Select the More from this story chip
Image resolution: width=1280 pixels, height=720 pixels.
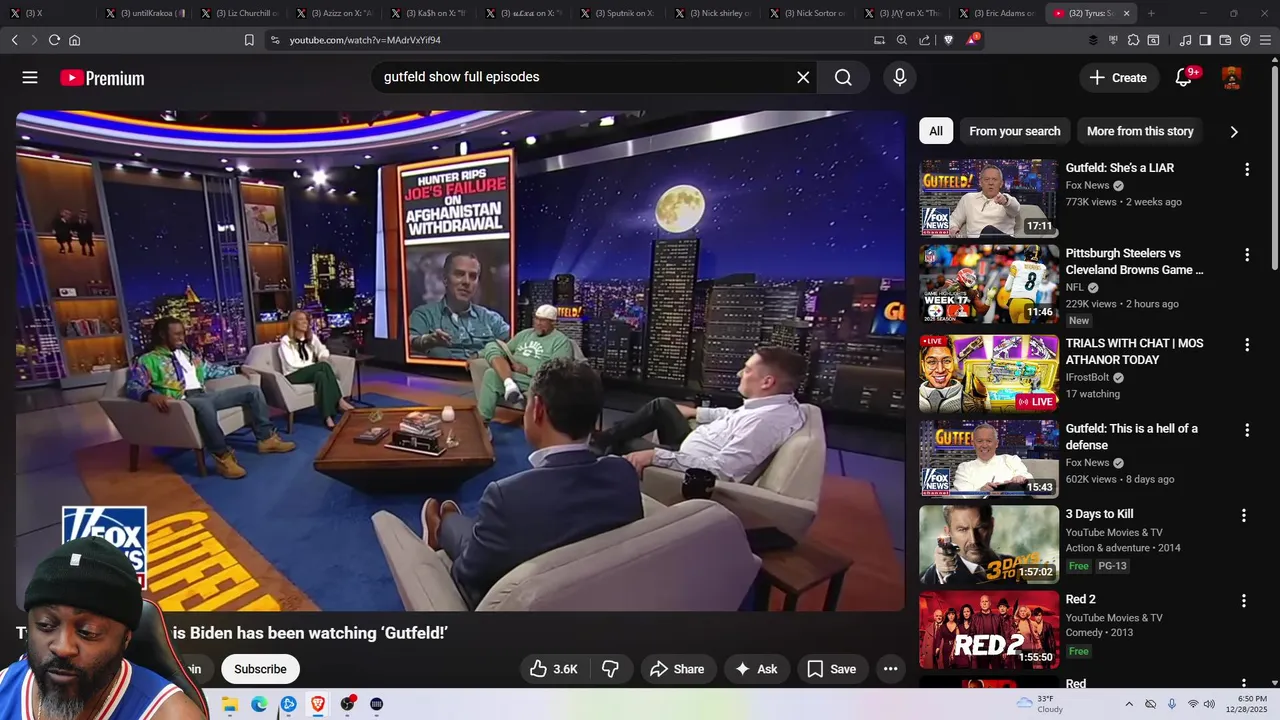point(1140,131)
